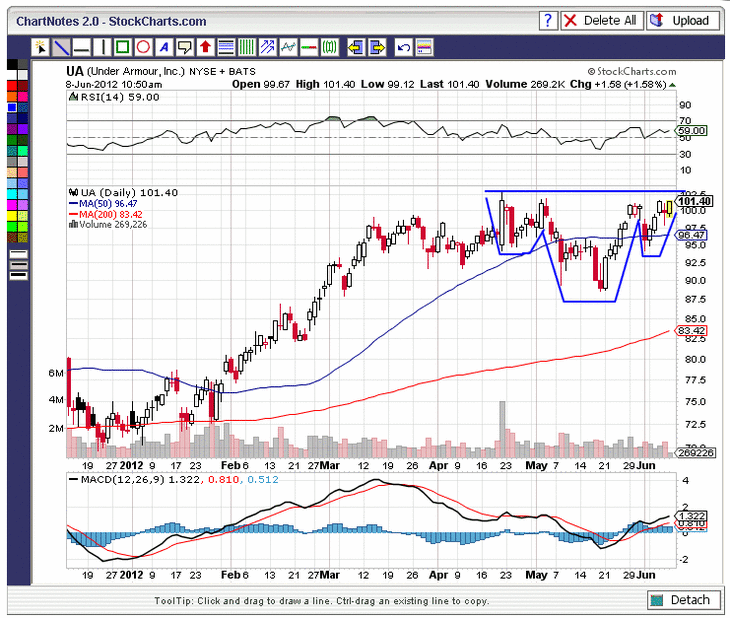
Task: Click the 96.47 MA(50) price tag
Action: tap(691, 235)
